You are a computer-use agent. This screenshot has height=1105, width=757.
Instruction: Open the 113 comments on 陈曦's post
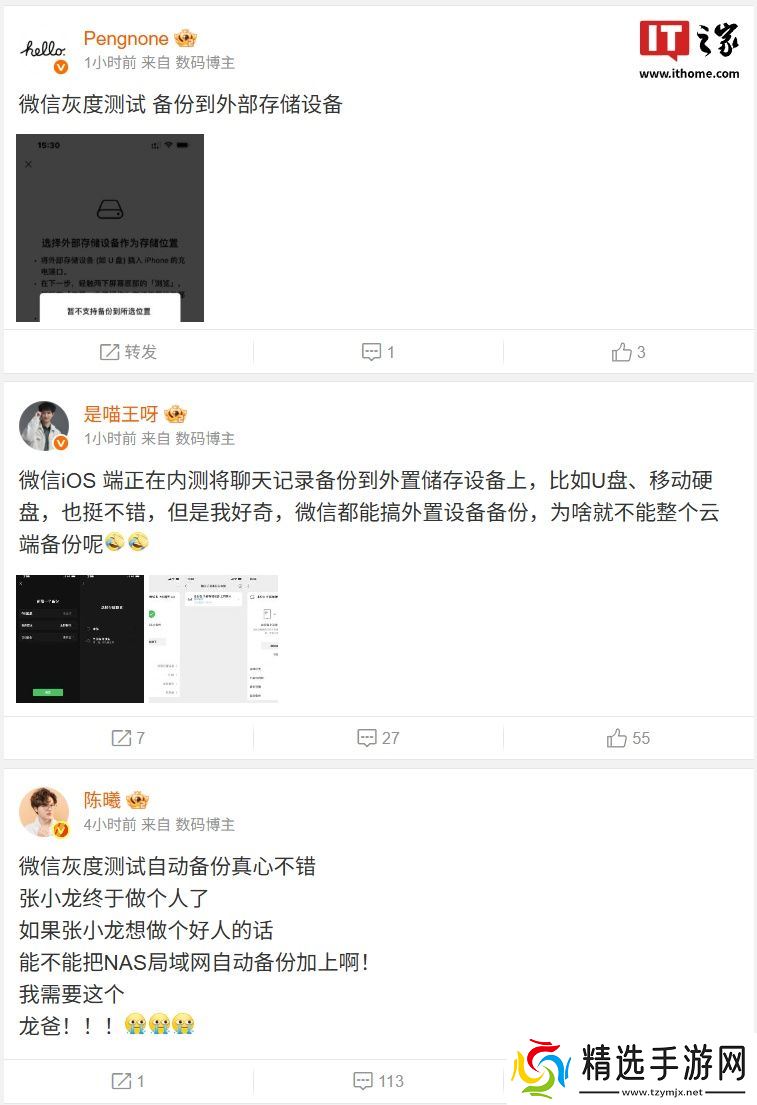point(378,1080)
